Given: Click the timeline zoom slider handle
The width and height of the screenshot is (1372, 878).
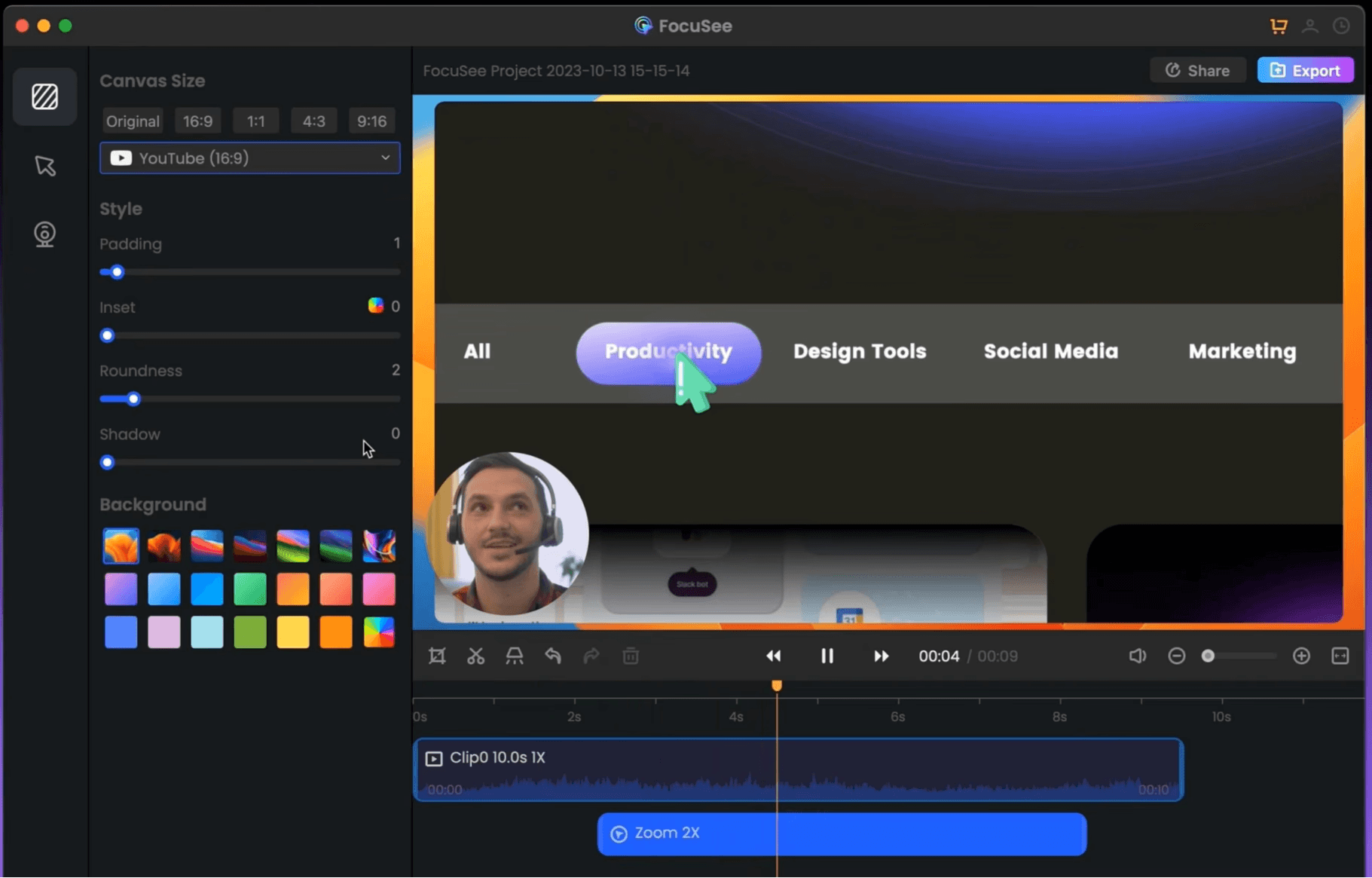Looking at the screenshot, I should click(1208, 656).
